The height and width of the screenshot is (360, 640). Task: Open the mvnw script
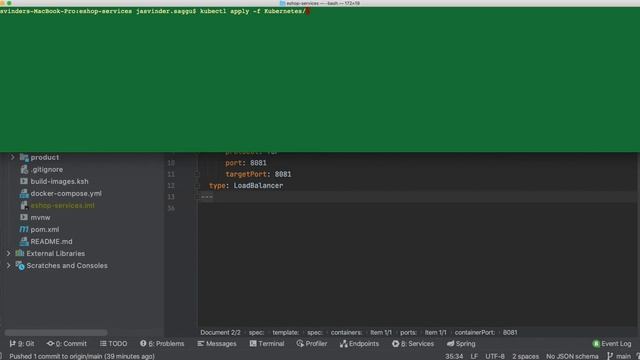pyautogui.click(x=40, y=218)
